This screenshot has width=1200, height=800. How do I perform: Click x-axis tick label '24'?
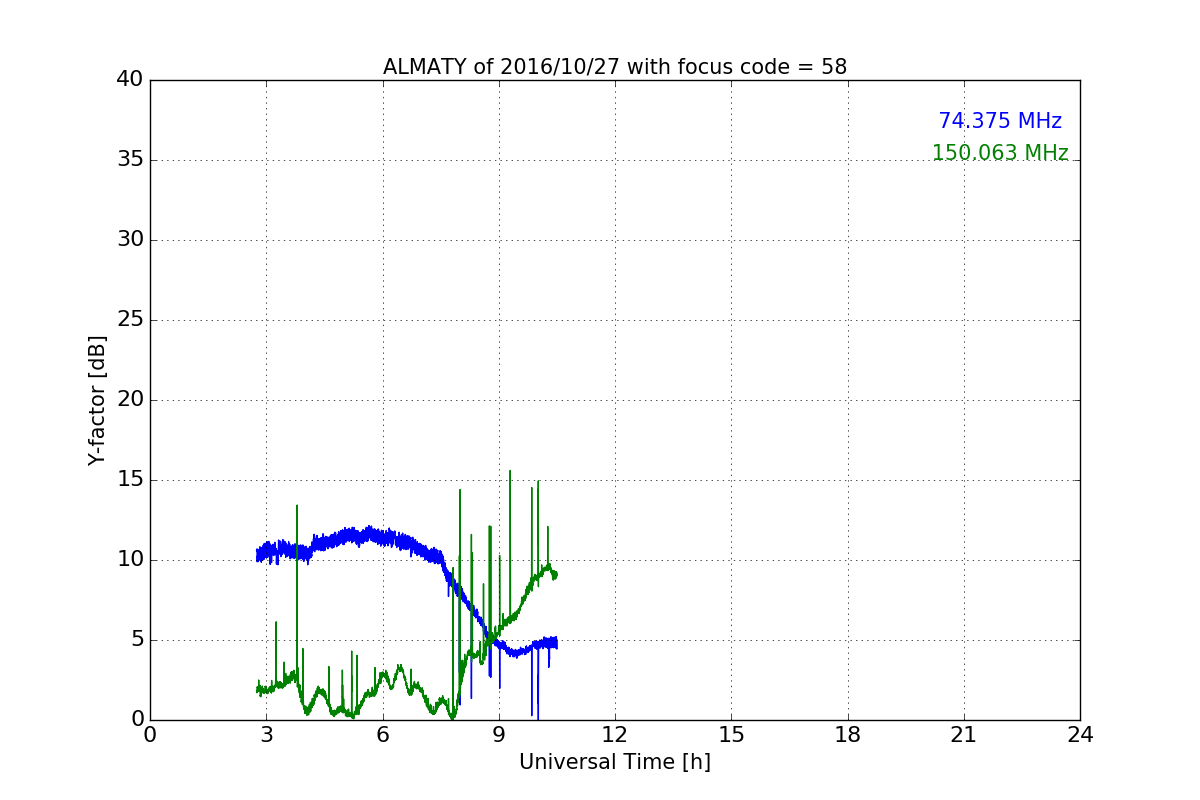tap(1080, 734)
